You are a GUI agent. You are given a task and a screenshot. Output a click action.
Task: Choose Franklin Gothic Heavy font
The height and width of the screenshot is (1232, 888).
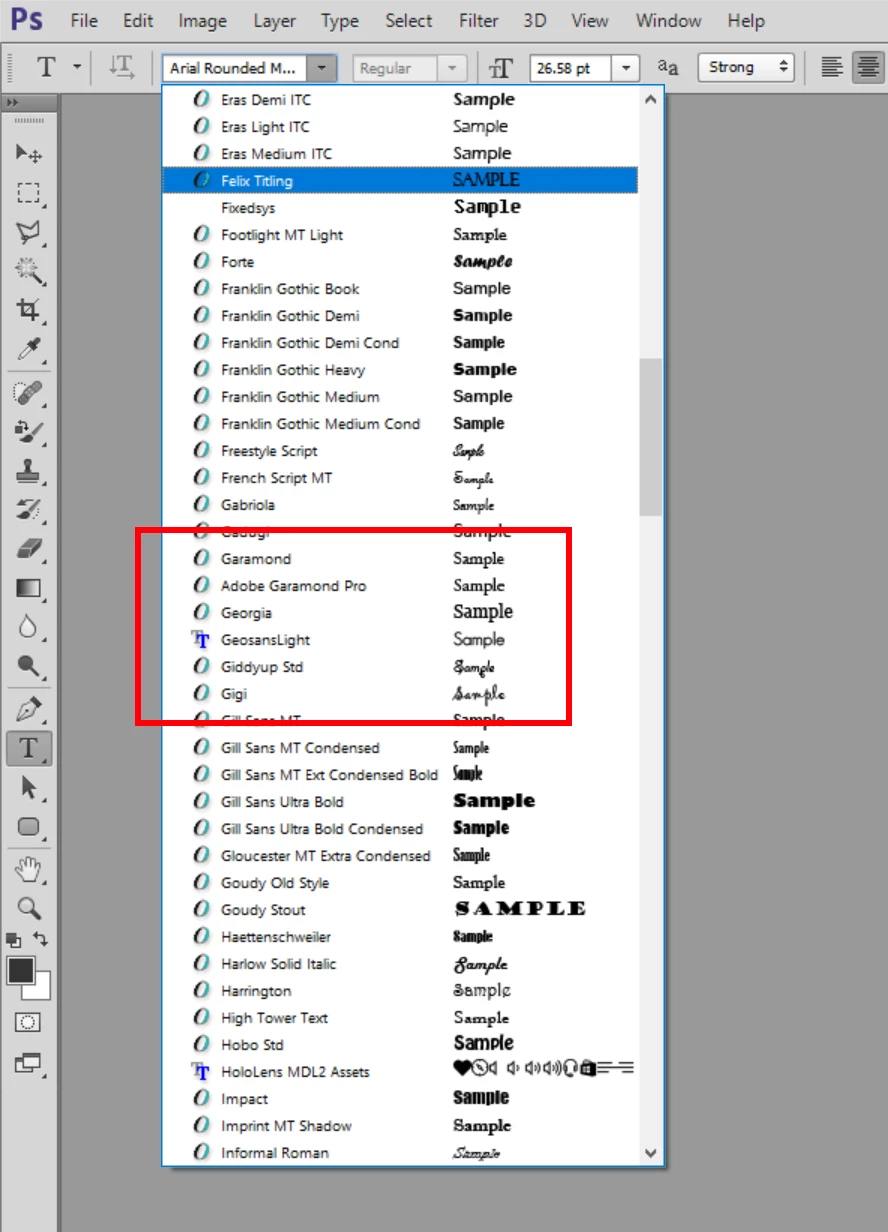tap(400, 369)
